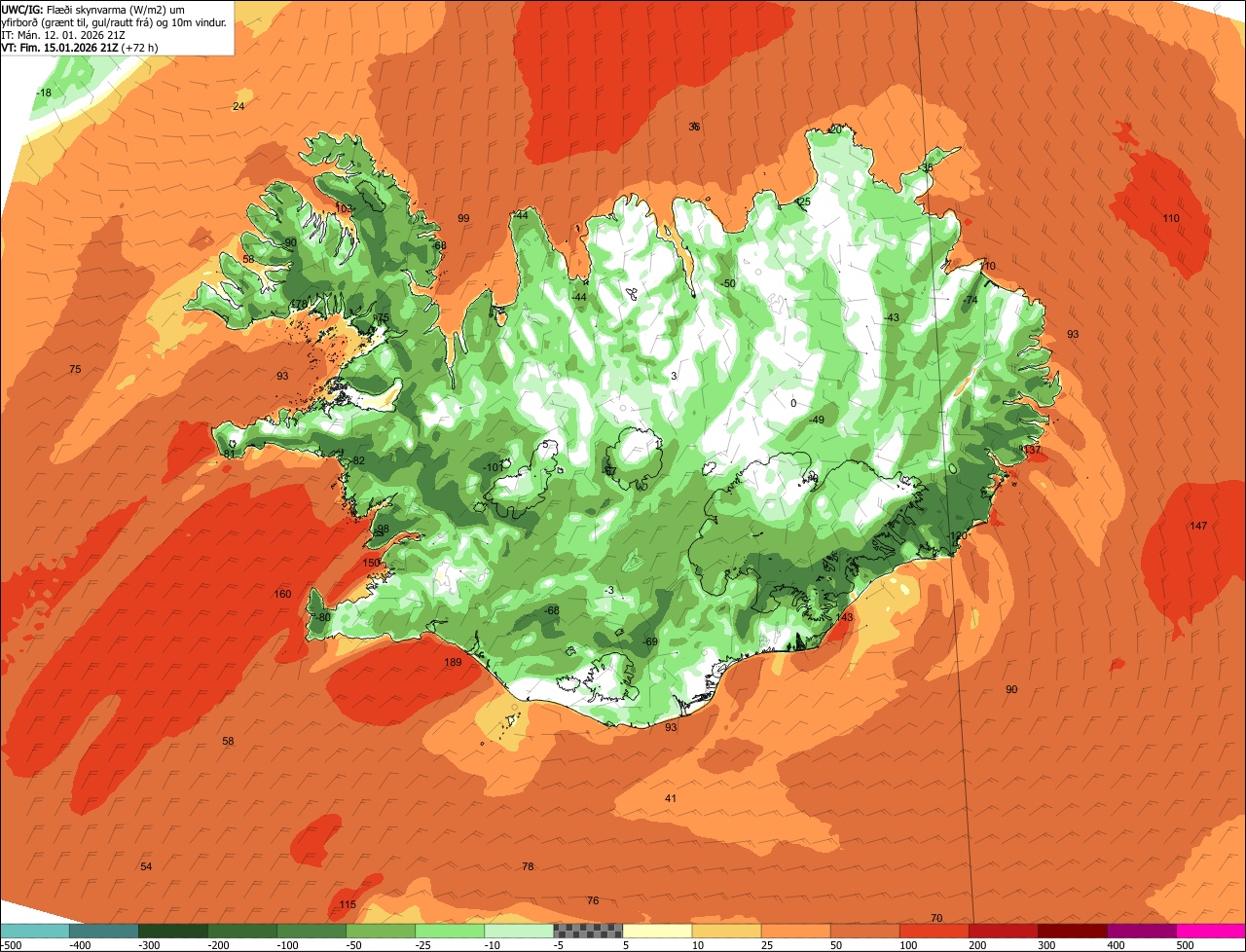Click the '150' value on the map
The image size is (1246, 952).
371,563
